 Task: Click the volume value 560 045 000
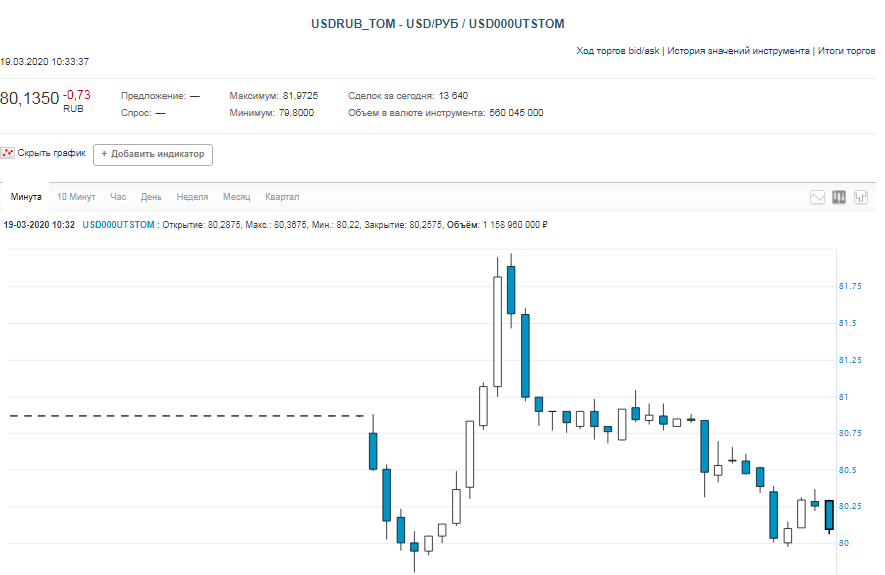click(x=516, y=113)
